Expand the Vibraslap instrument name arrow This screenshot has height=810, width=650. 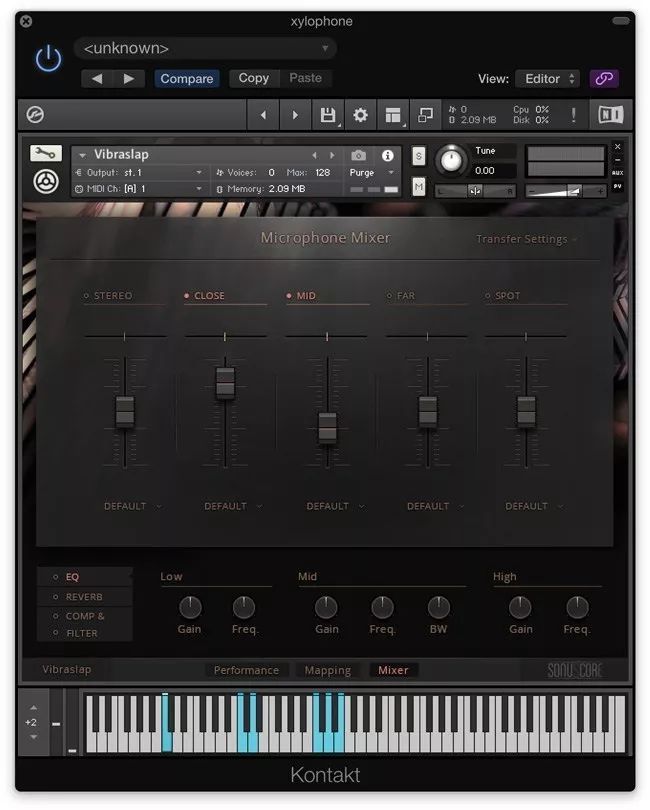[83, 155]
